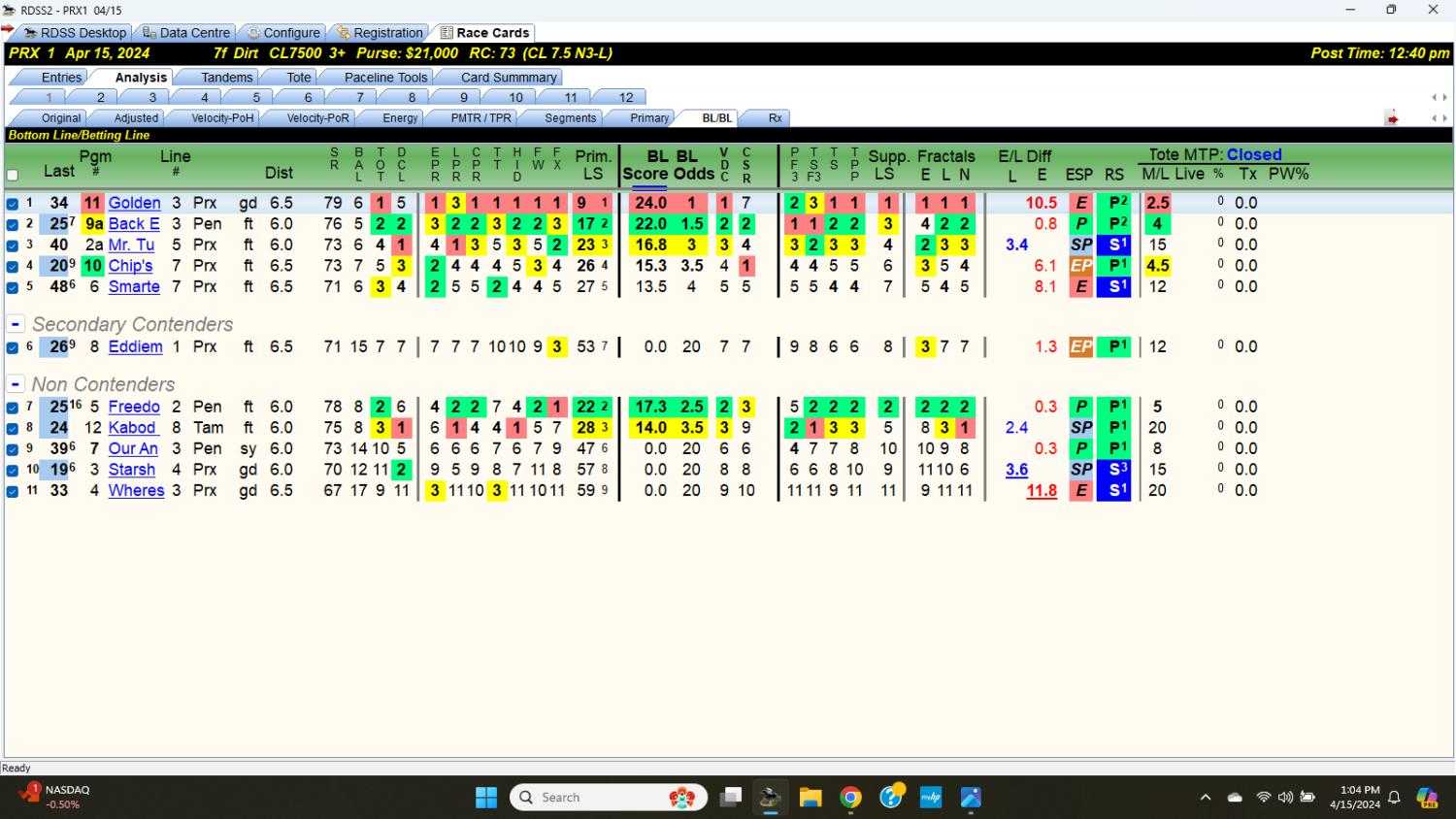Collapse the Secondary Contenders group

tap(16, 324)
